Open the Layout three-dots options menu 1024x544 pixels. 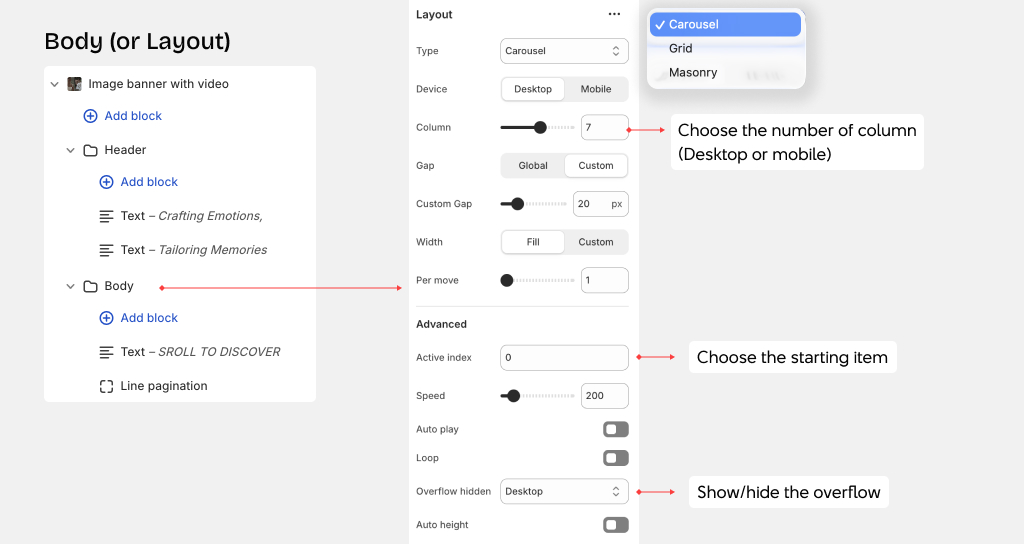[x=614, y=15]
